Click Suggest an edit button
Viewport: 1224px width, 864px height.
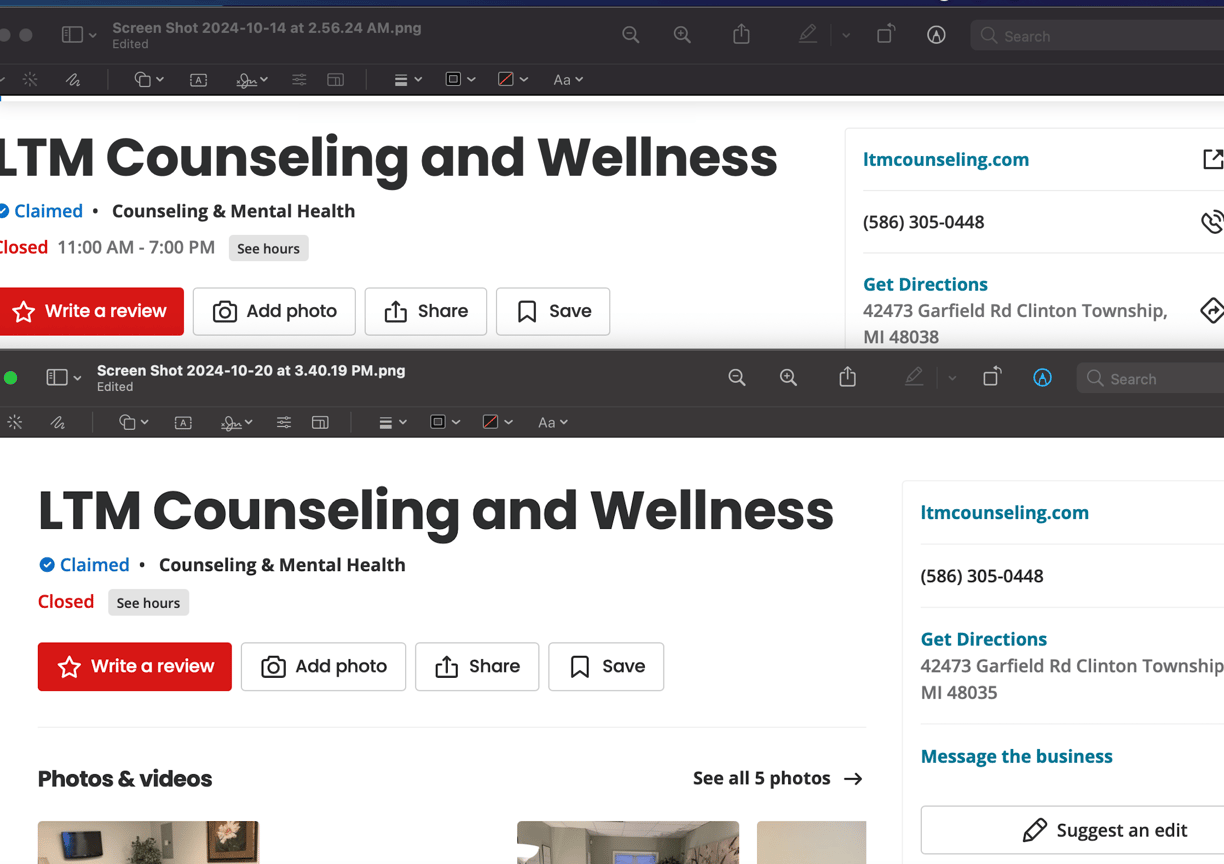point(1073,830)
